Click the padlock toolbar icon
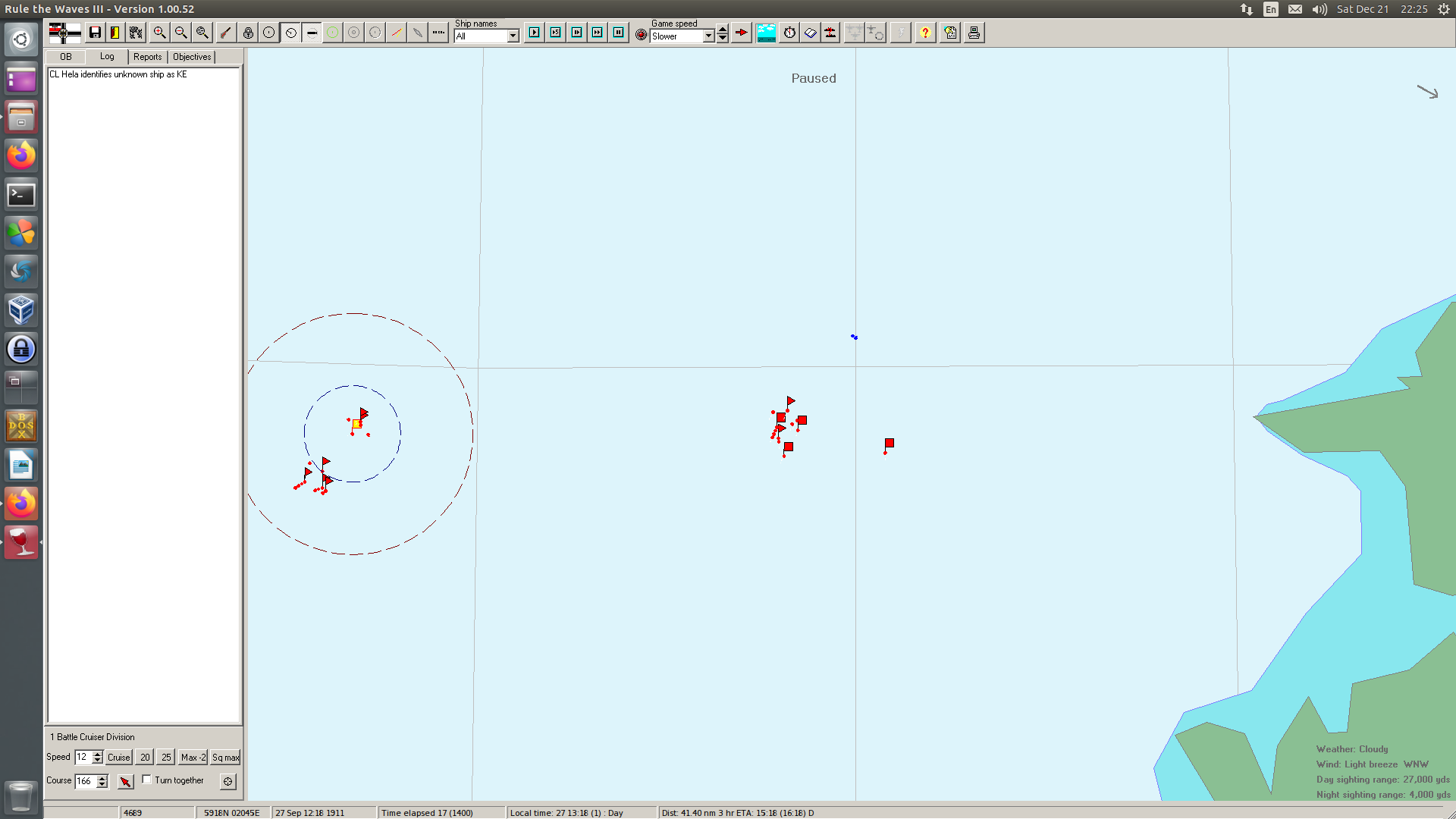Viewport: 1456px width, 819px height. point(248,33)
